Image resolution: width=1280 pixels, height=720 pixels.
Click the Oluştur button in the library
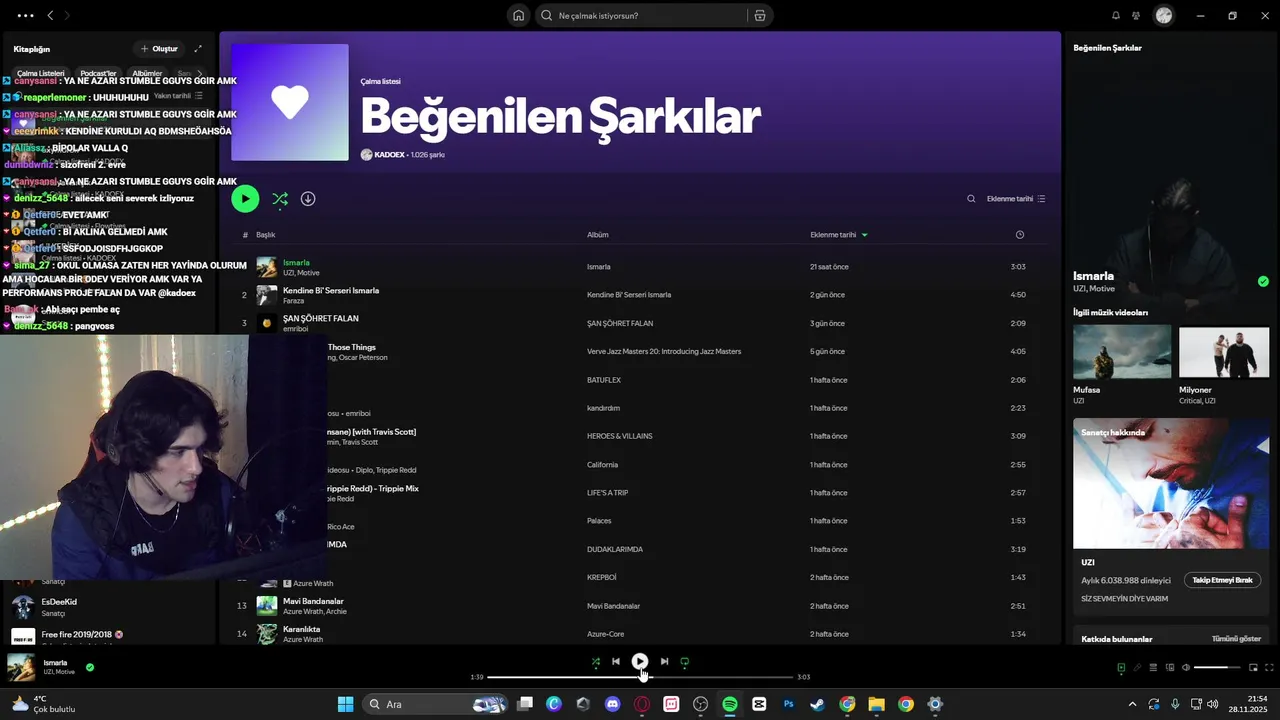(x=159, y=49)
